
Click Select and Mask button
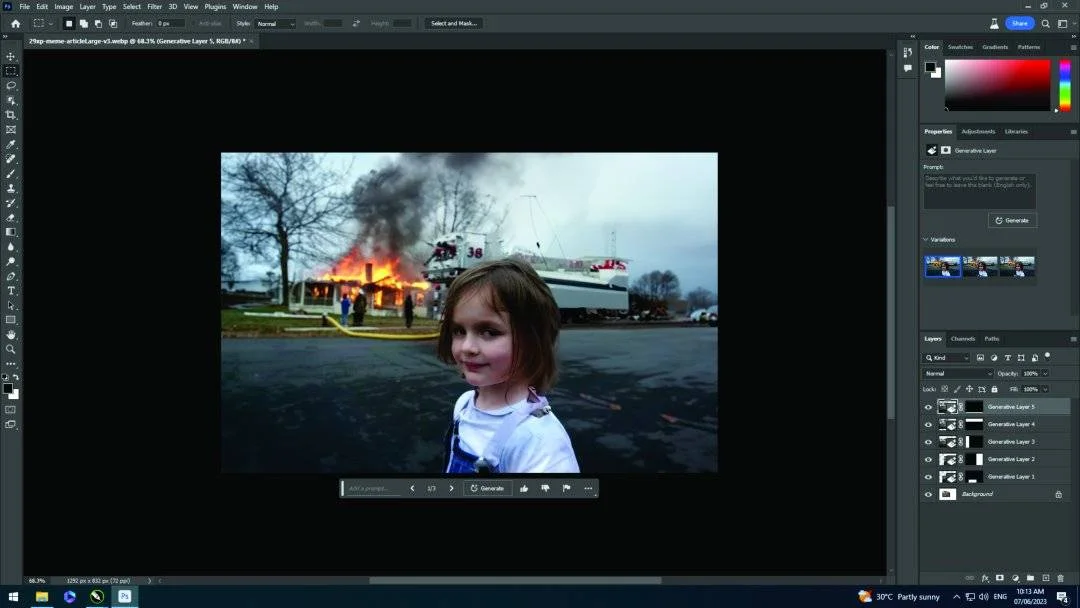click(x=454, y=23)
